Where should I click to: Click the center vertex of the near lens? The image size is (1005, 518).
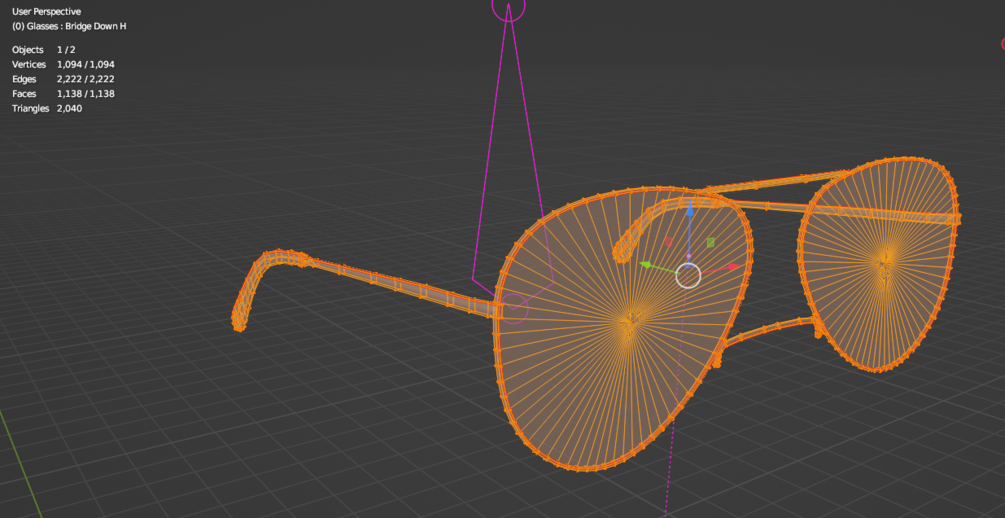coord(631,319)
